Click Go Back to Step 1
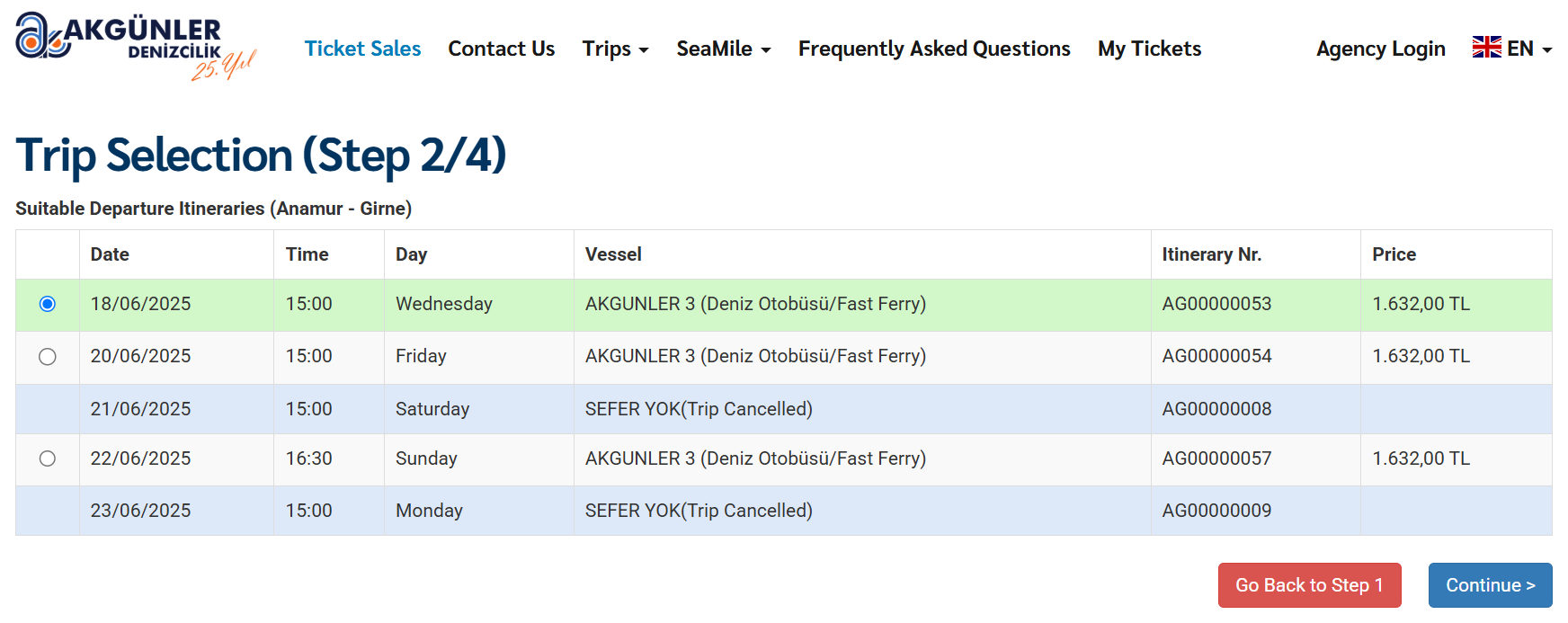This screenshot has height=623, width=1568. tap(1309, 585)
